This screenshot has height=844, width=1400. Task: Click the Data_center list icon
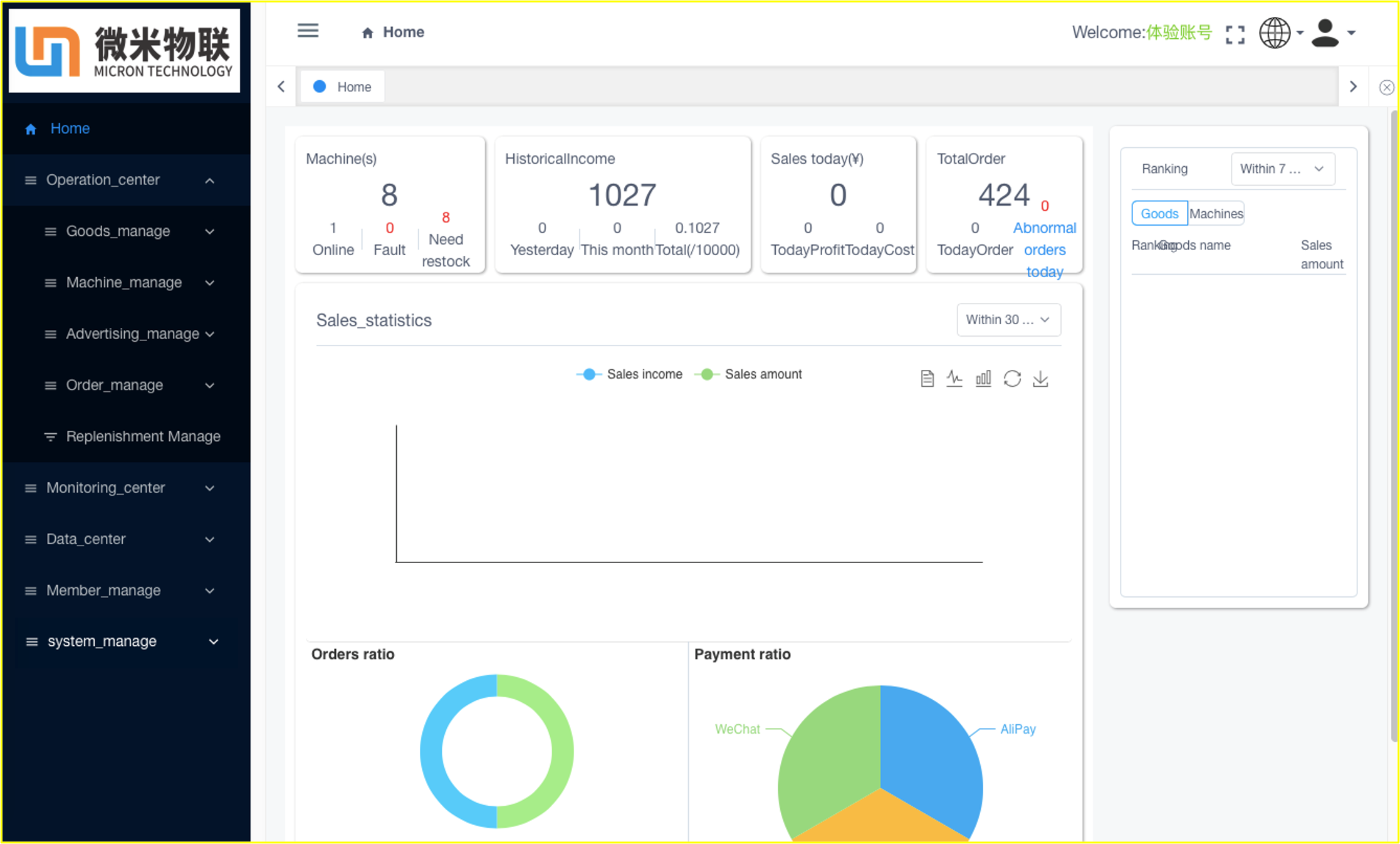click(30, 540)
